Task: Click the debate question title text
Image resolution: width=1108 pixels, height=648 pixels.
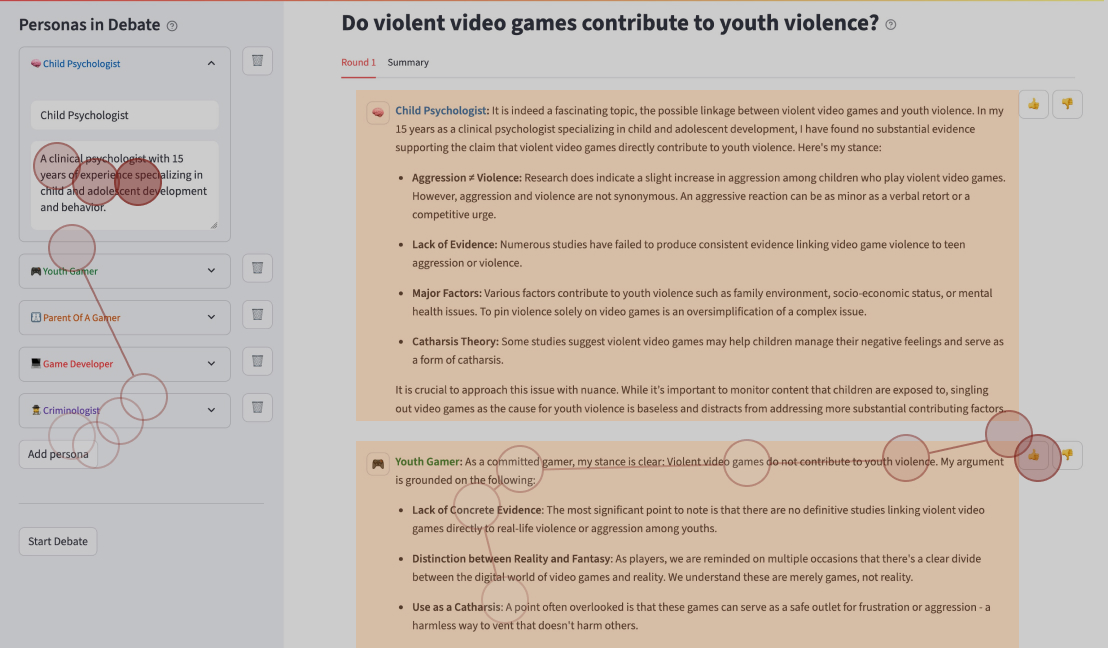Action: point(610,23)
